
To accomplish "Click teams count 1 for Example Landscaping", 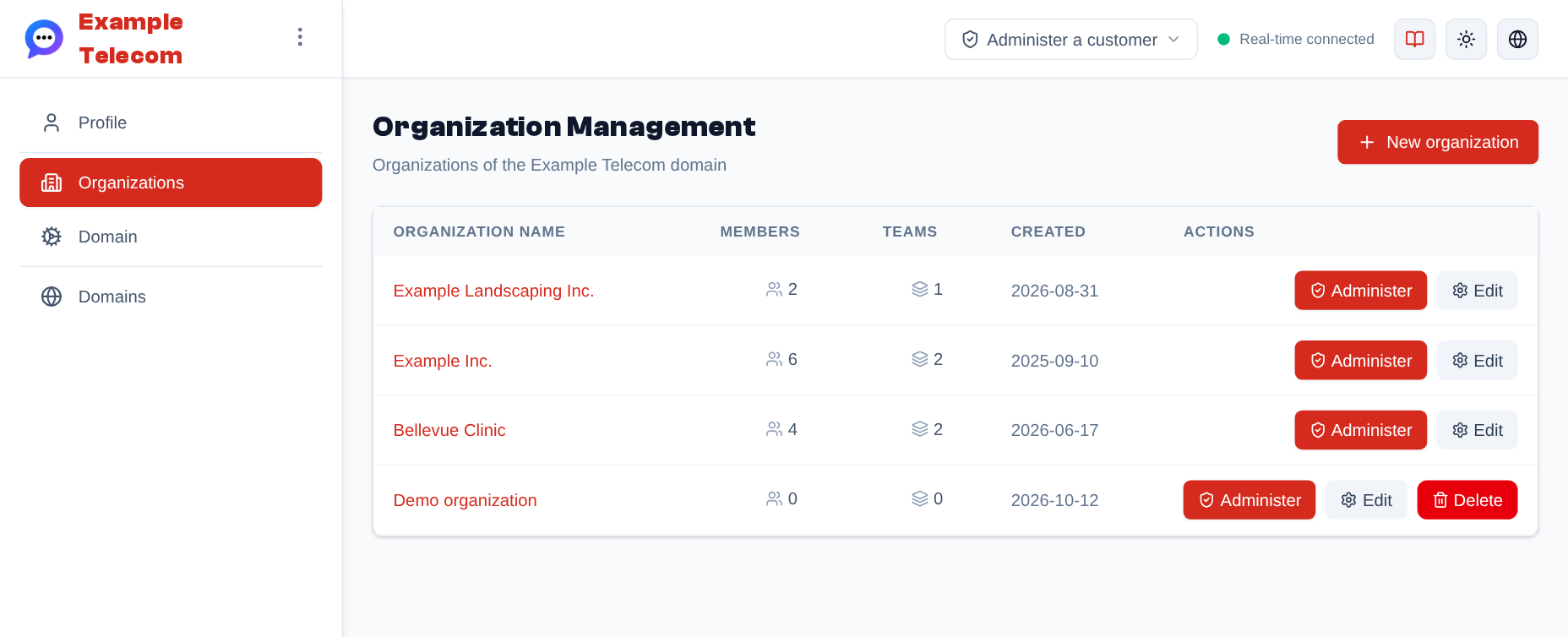I will (x=927, y=289).
